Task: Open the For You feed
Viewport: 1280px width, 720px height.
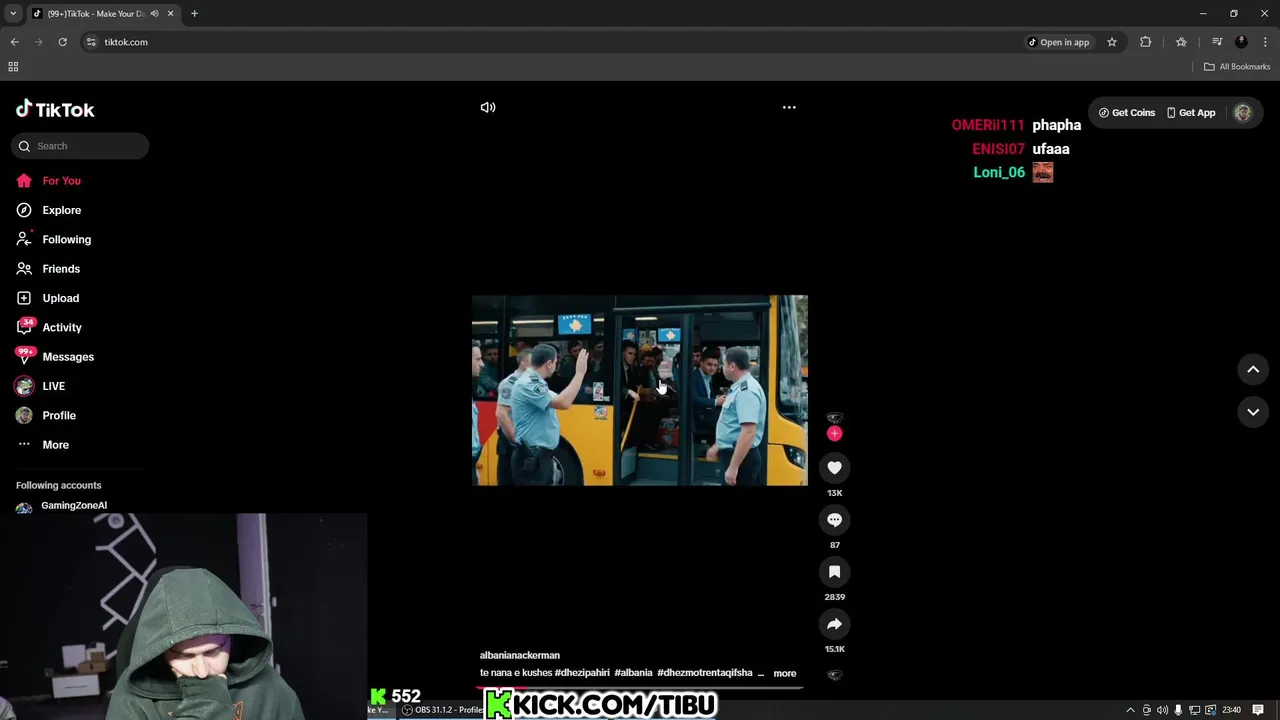Action: click(x=49, y=181)
